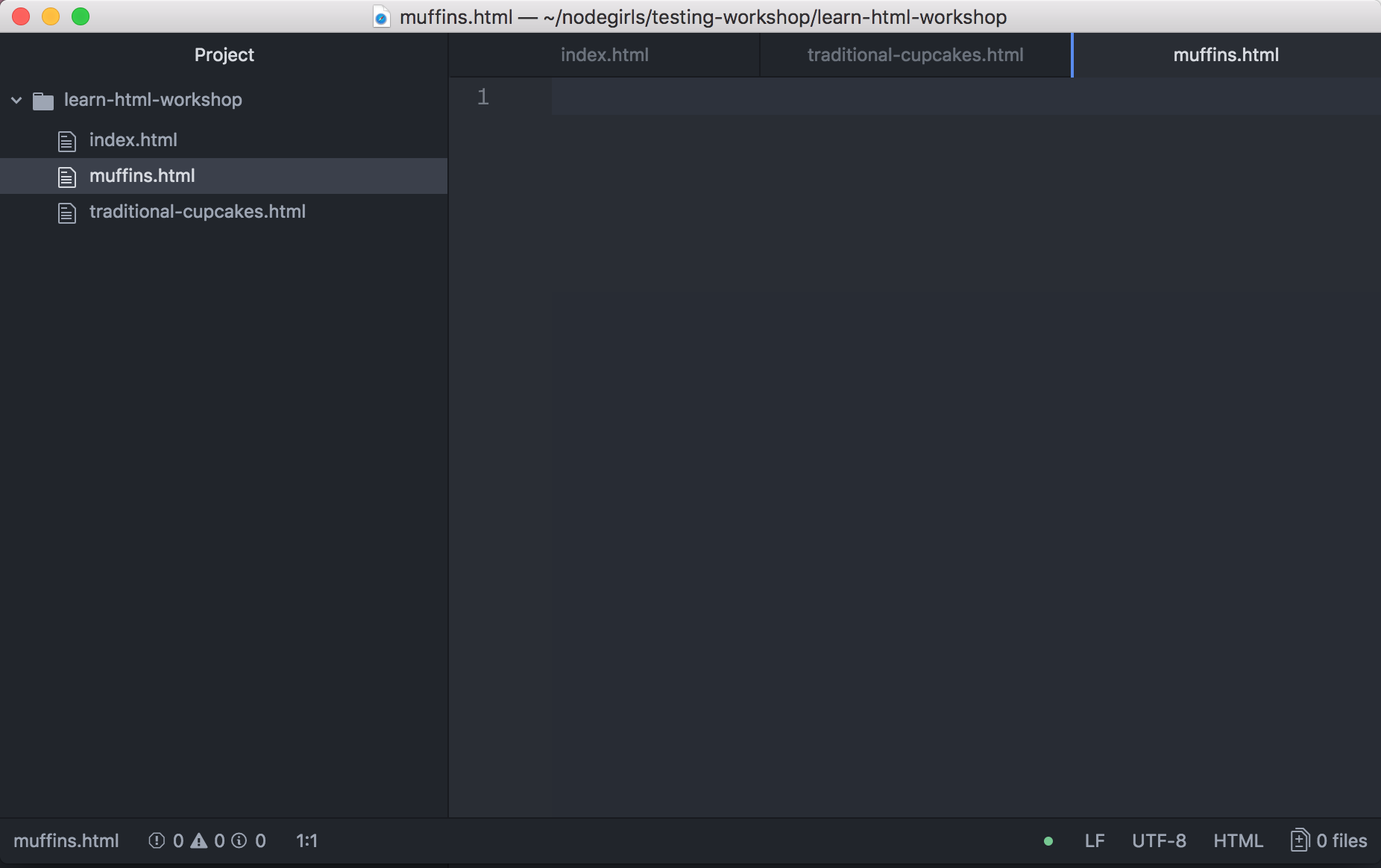Change the UTF-8 file encoding
This screenshot has width=1381, height=868.
point(1159,841)
